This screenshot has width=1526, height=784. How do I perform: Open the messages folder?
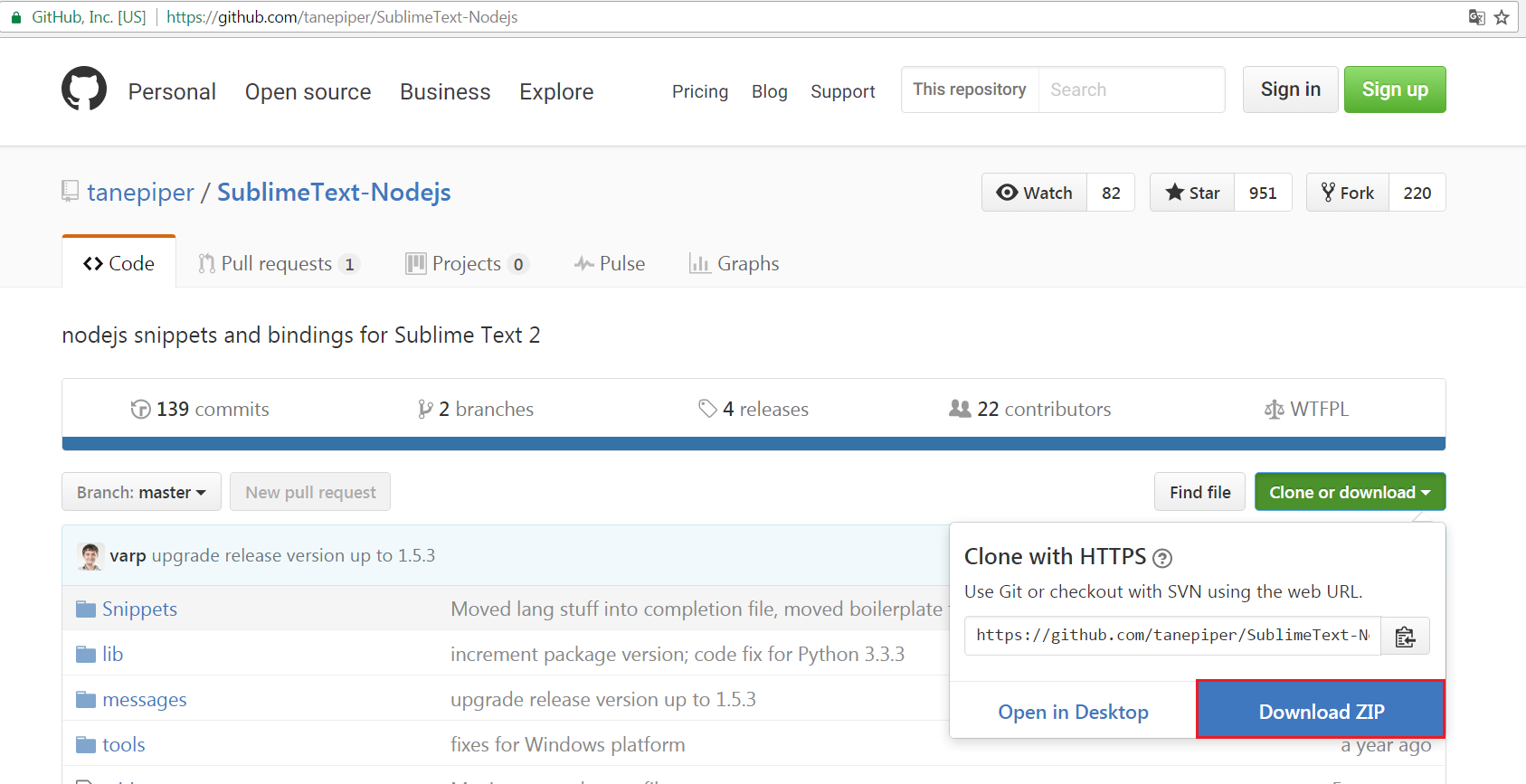[145, 699]
